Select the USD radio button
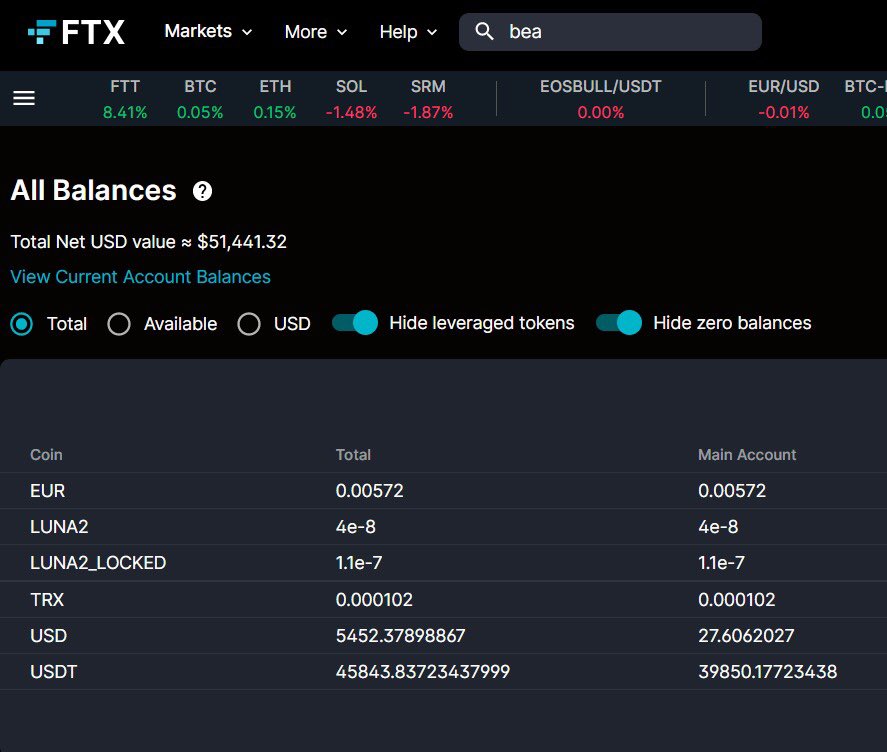Viewport: 887px width, 752px height. (x=249, y=324)
